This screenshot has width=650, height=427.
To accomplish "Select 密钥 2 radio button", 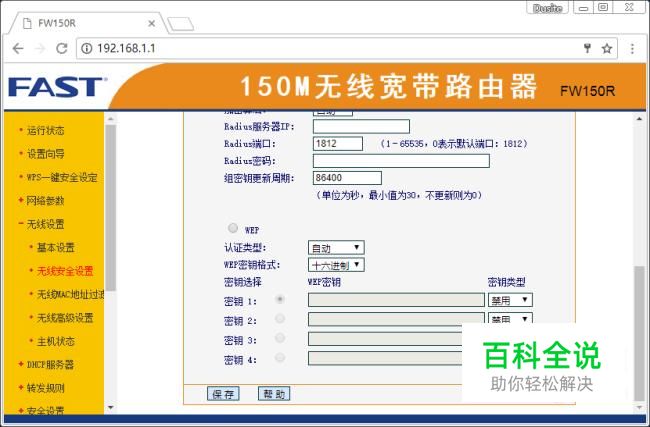I will 280,318.
